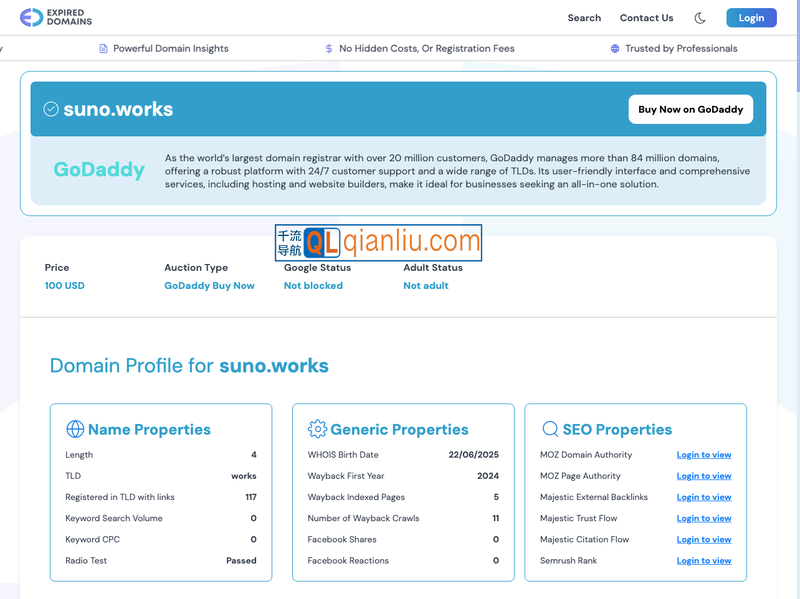The image size is (800, 599).
Task: Toggle dark mode moon icon
Action: click(x=700, y=18)
